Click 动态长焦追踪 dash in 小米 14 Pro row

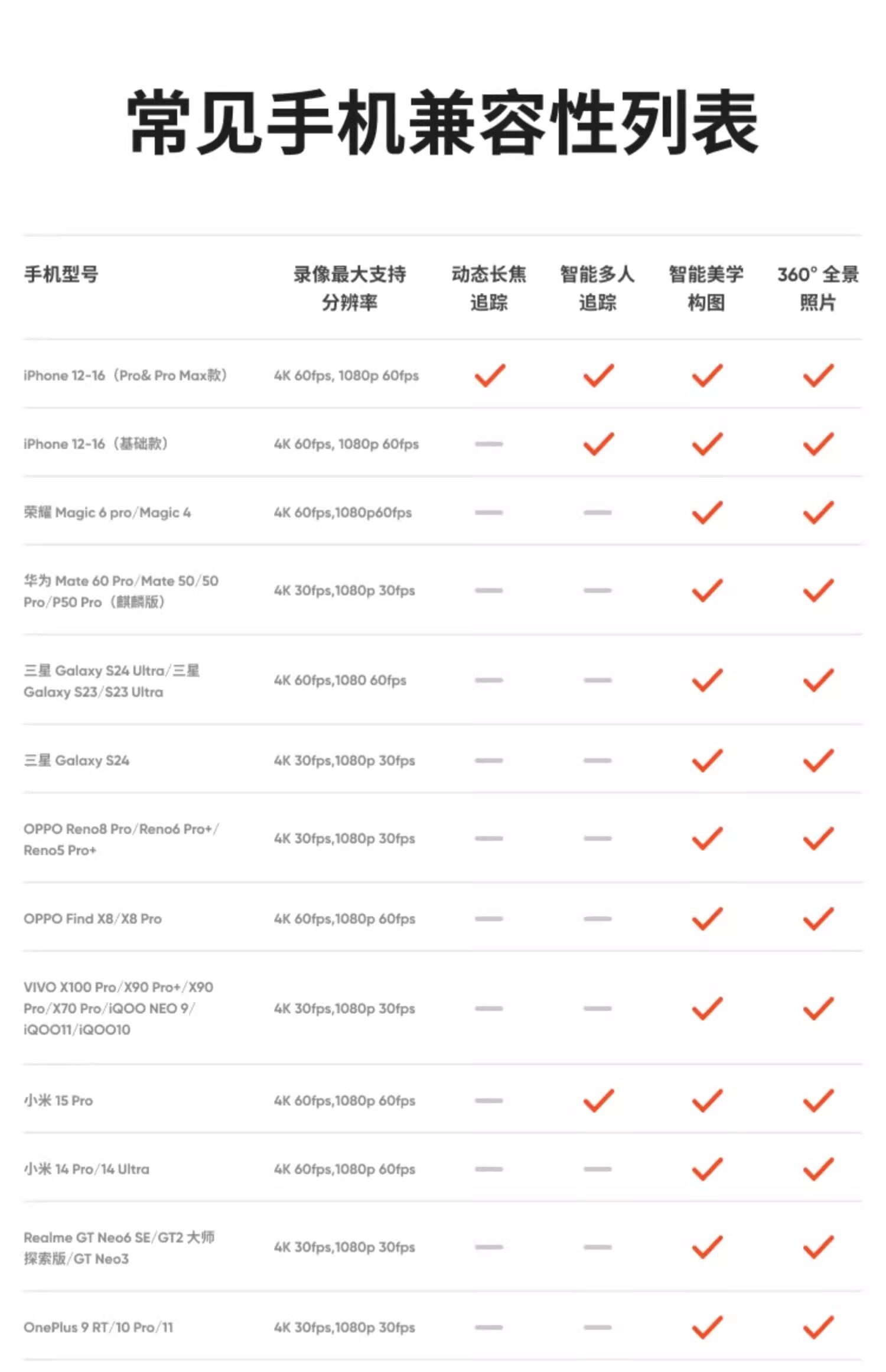click(x=489, y=1169)
